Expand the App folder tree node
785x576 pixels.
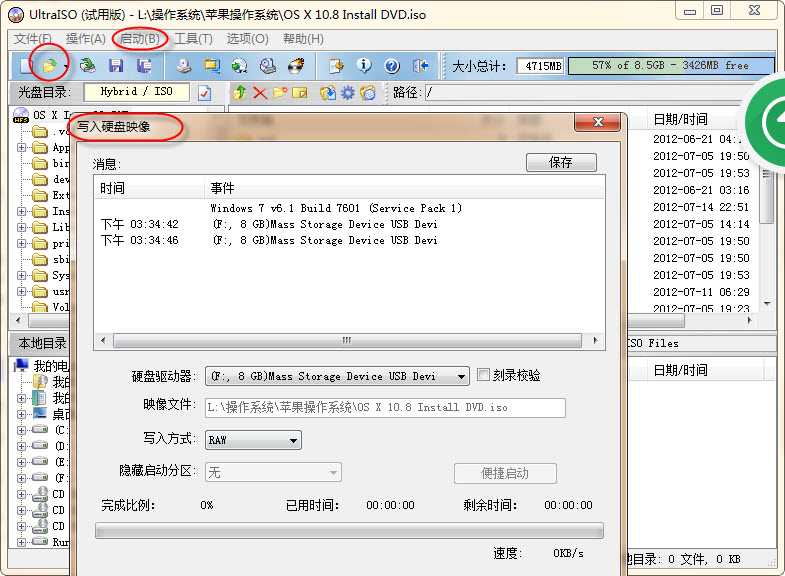[22, 148]
